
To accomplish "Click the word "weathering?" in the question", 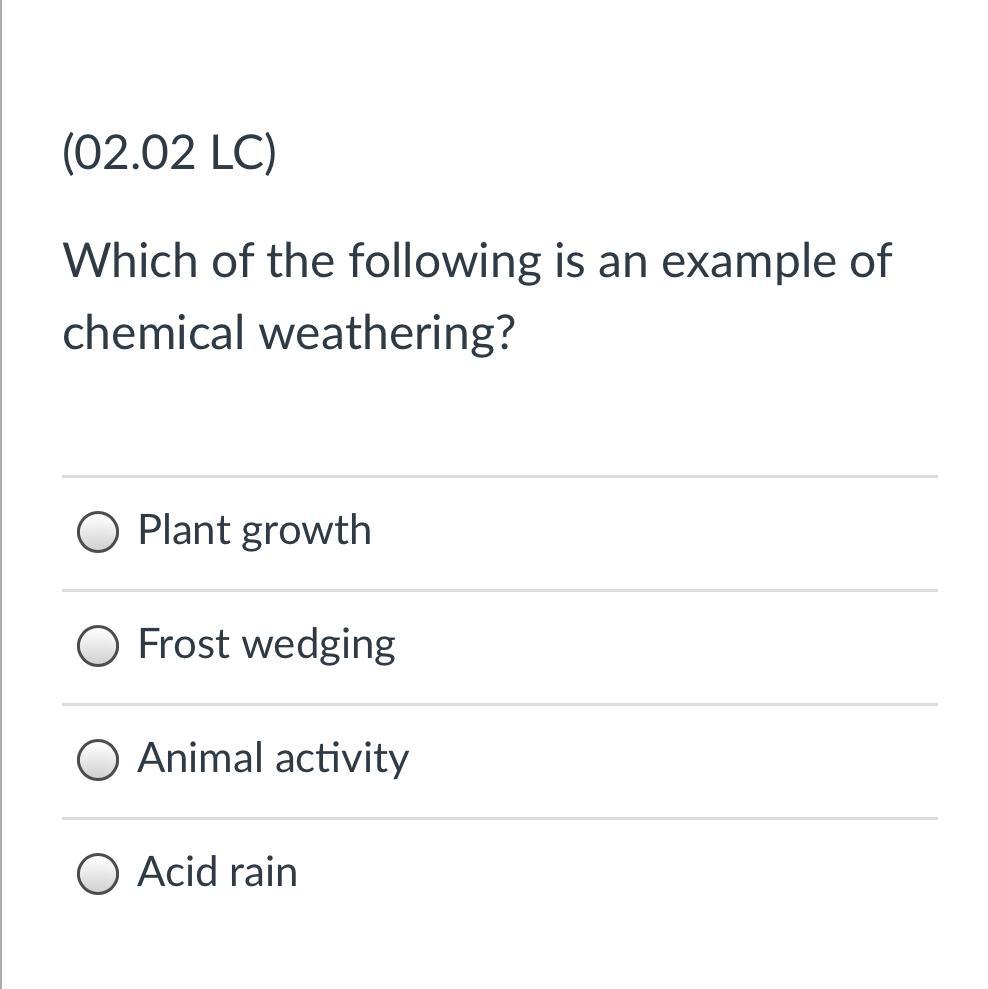I will coord(387,334).
